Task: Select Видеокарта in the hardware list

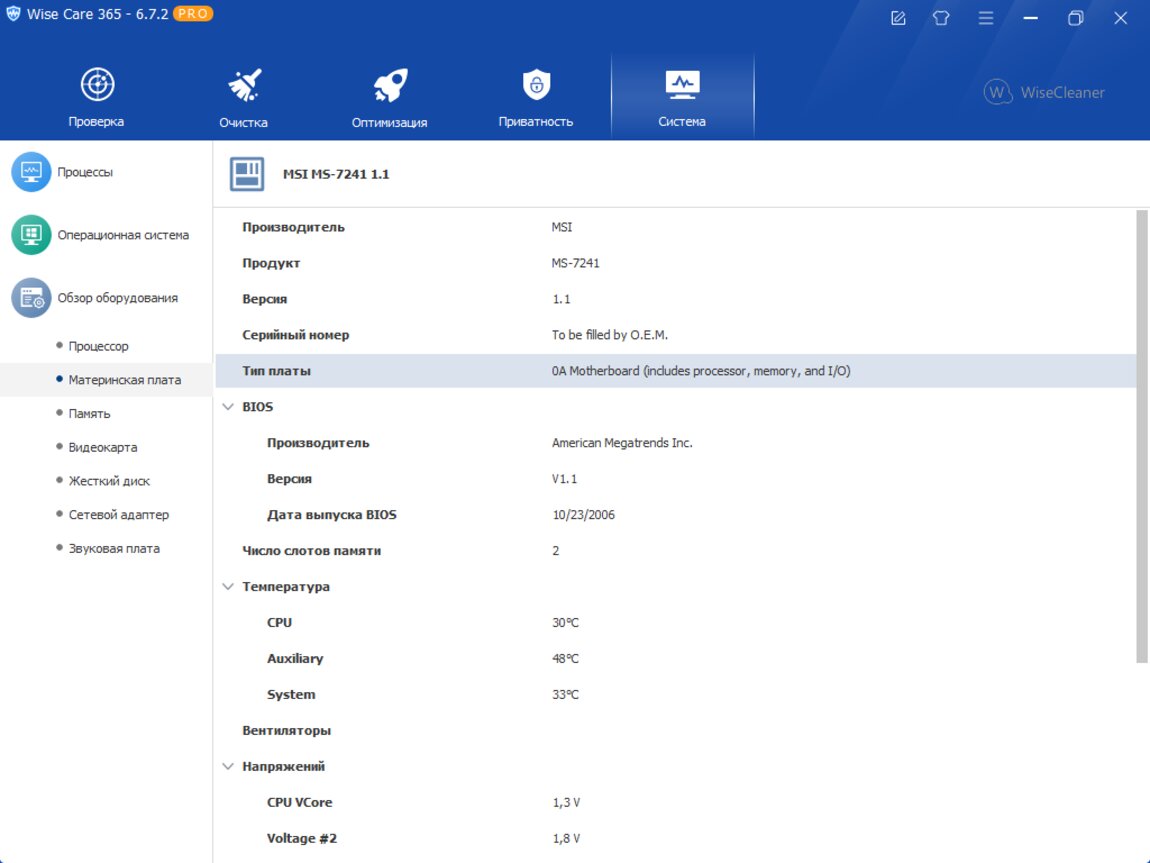Action: [x=102, y=447]
